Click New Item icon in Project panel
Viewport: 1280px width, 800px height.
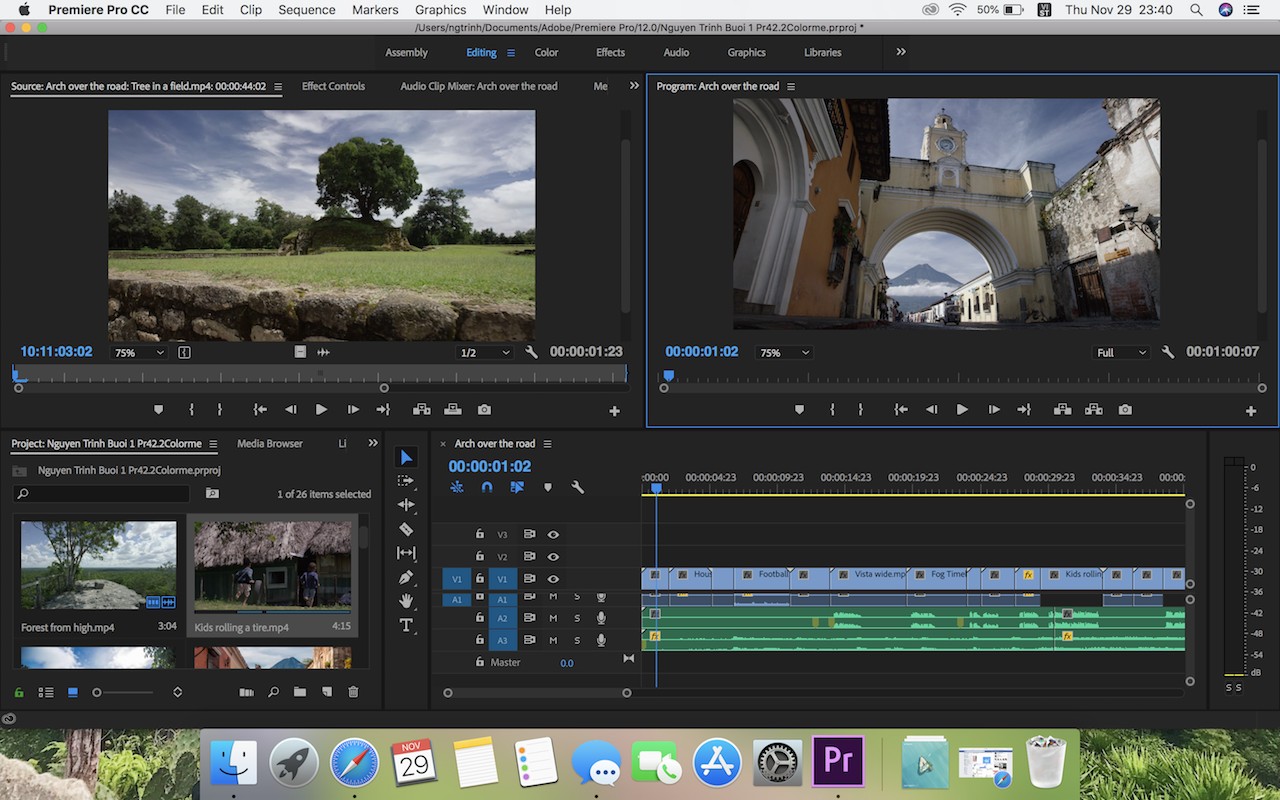point(326,692)
